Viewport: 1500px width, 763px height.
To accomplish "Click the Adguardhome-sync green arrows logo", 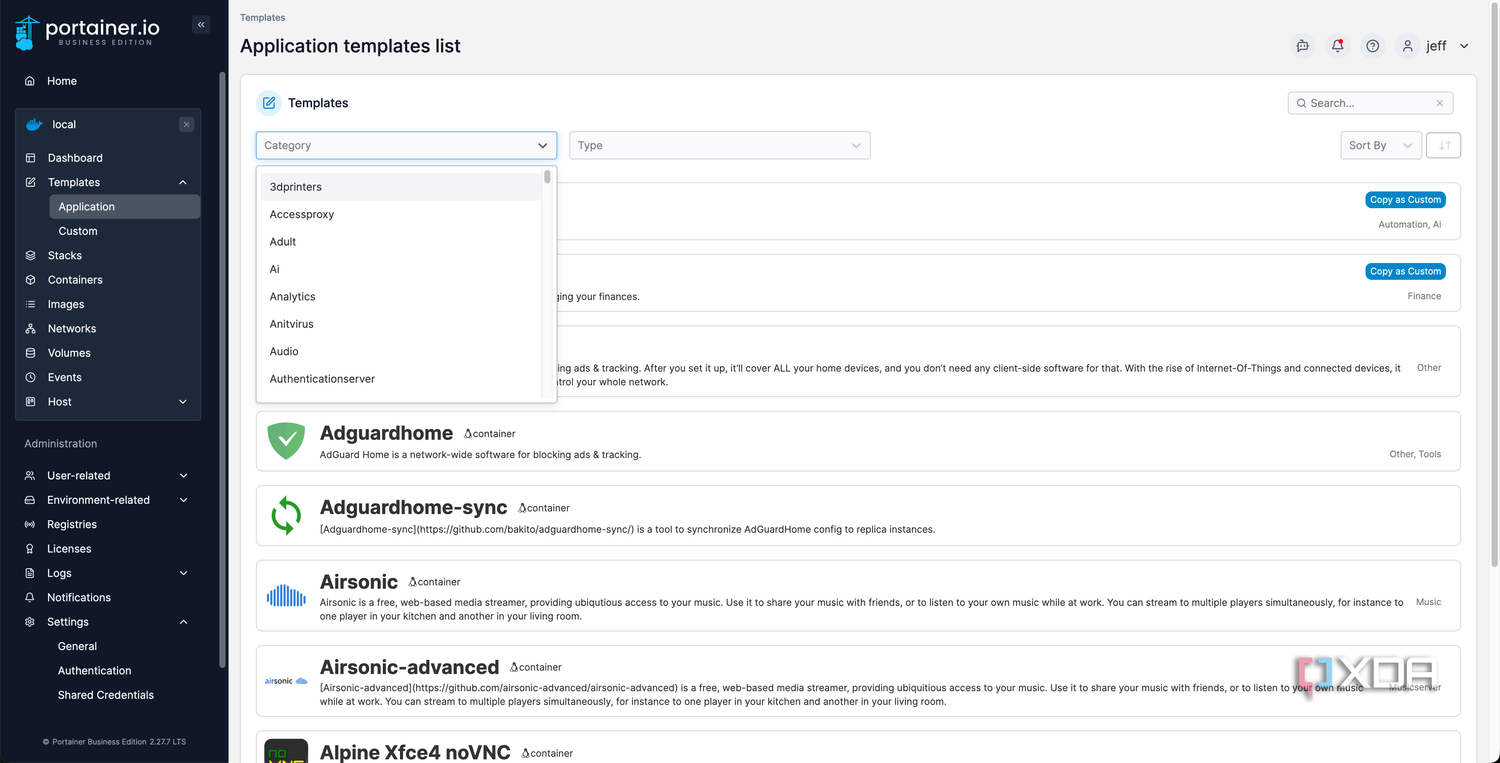I will [x=286, y=516].
